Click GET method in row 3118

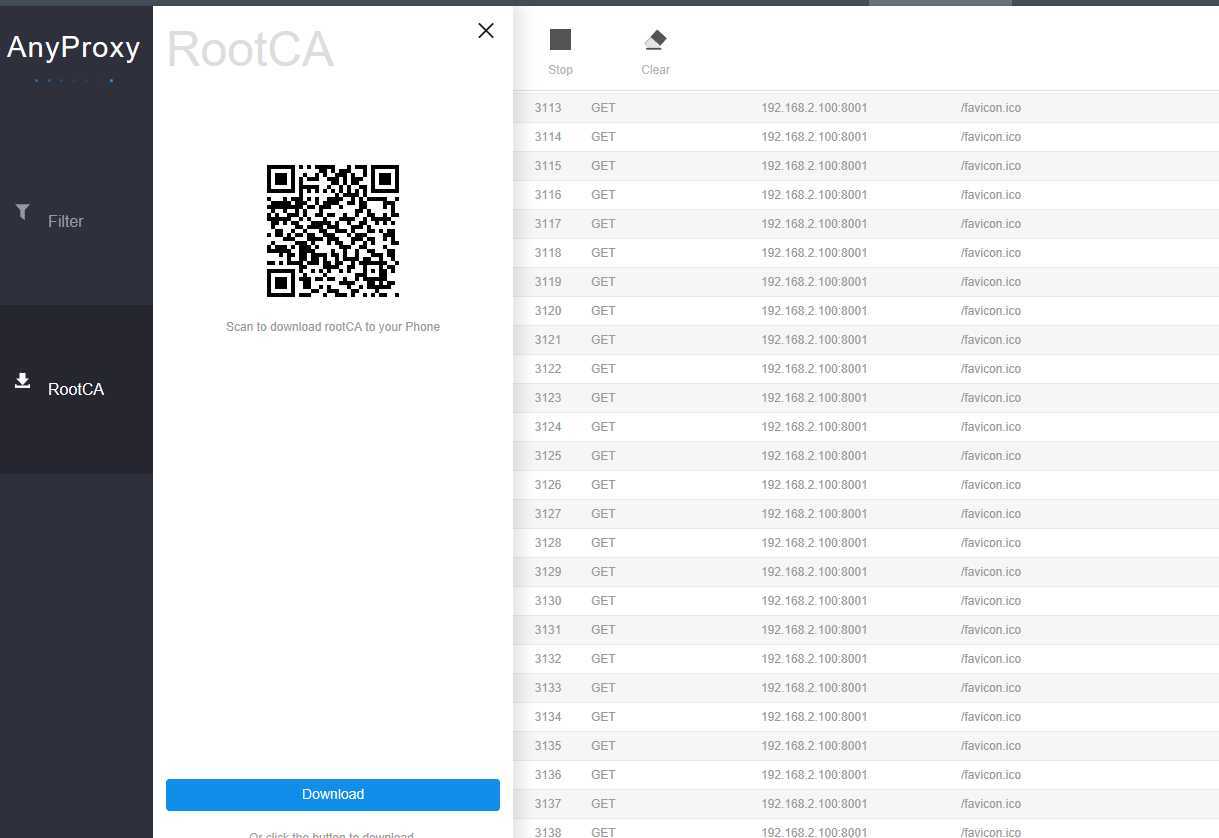click(x=603, y=253)
